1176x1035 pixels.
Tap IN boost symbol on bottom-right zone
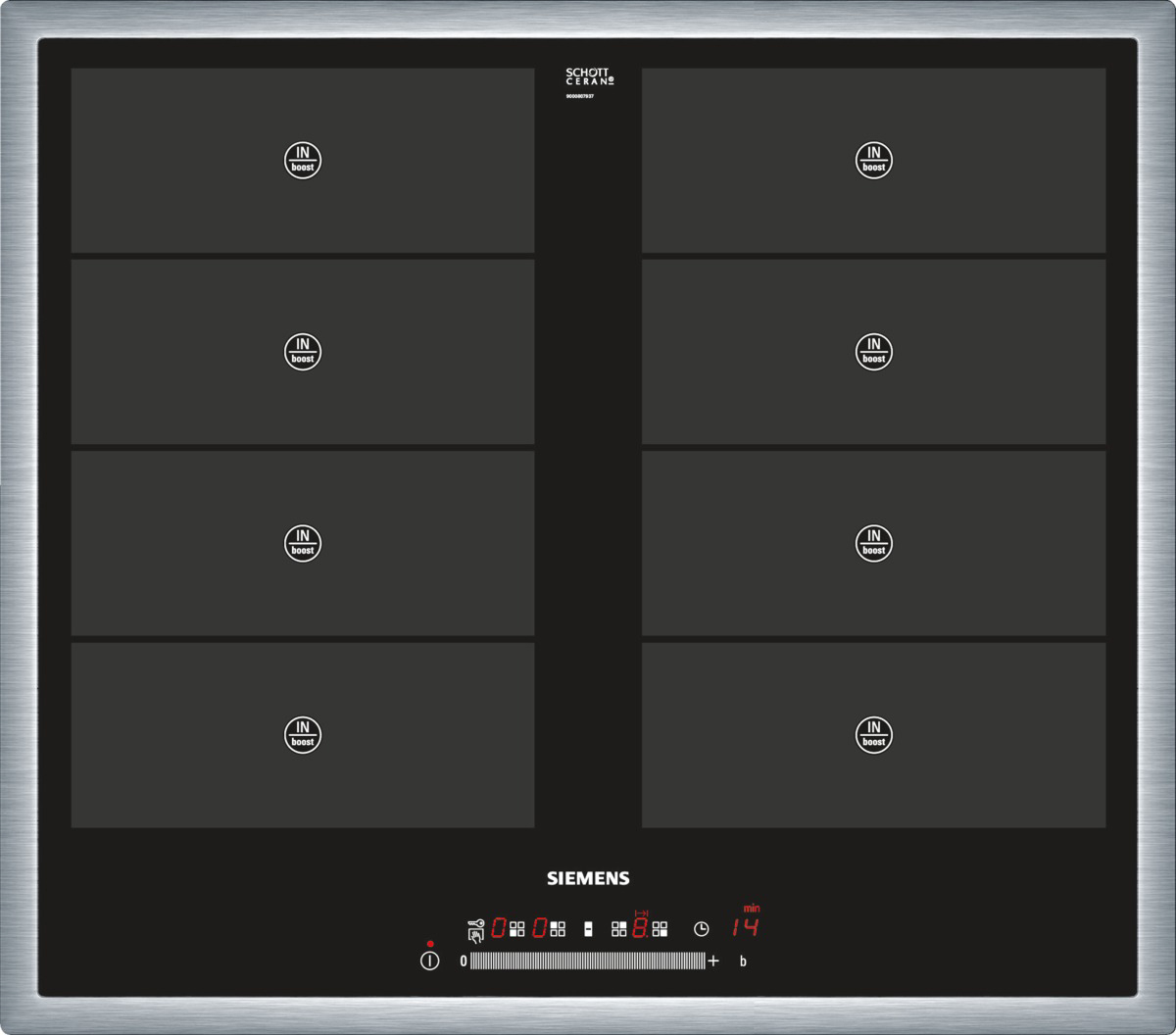coord(873,734)
